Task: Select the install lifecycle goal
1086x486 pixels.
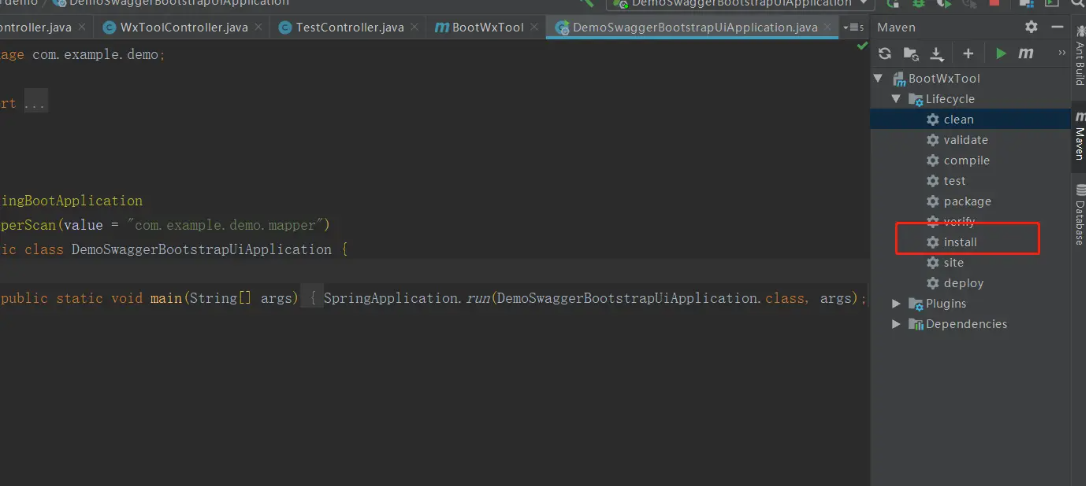Action: [960, 242]
